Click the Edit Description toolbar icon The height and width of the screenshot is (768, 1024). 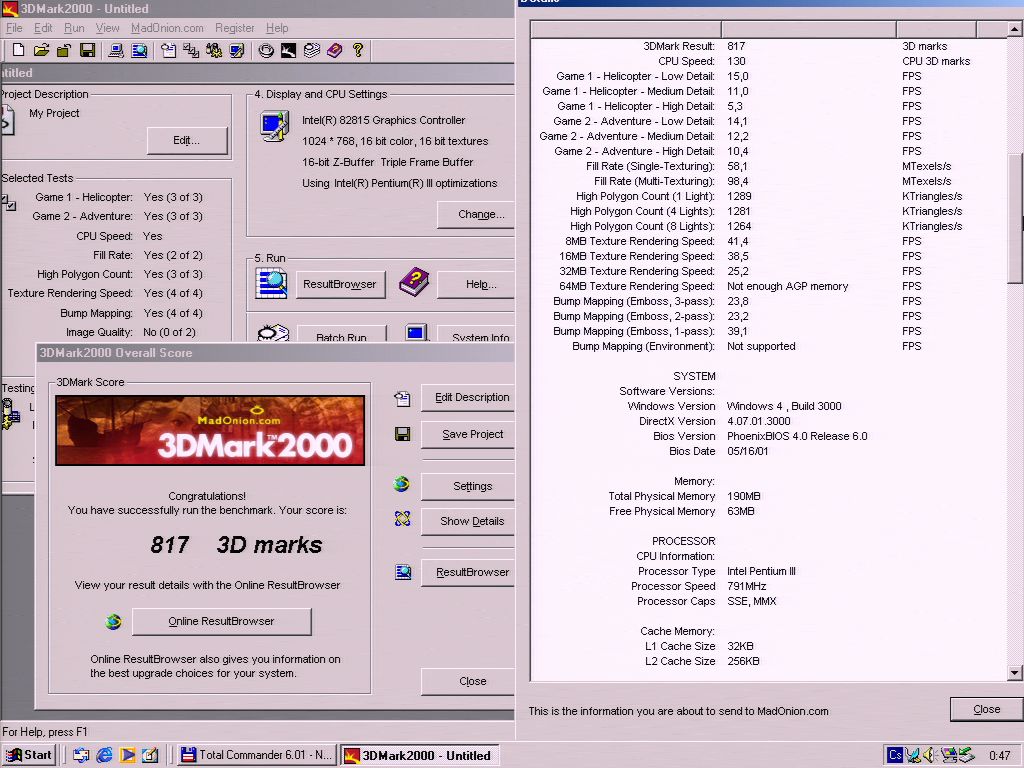point(168,50)
